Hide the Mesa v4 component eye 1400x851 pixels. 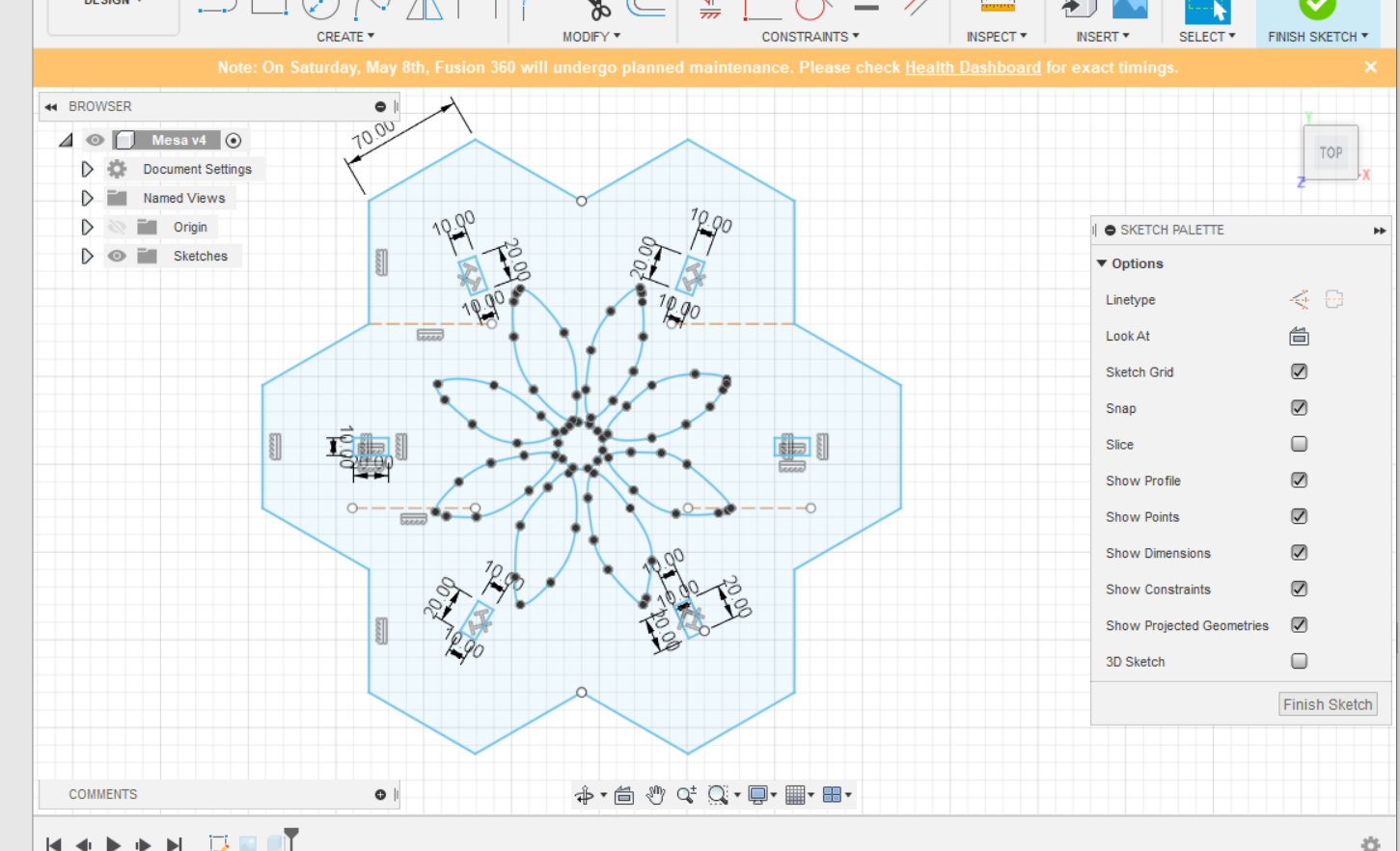pyautogui.click(x=95, y=140)
